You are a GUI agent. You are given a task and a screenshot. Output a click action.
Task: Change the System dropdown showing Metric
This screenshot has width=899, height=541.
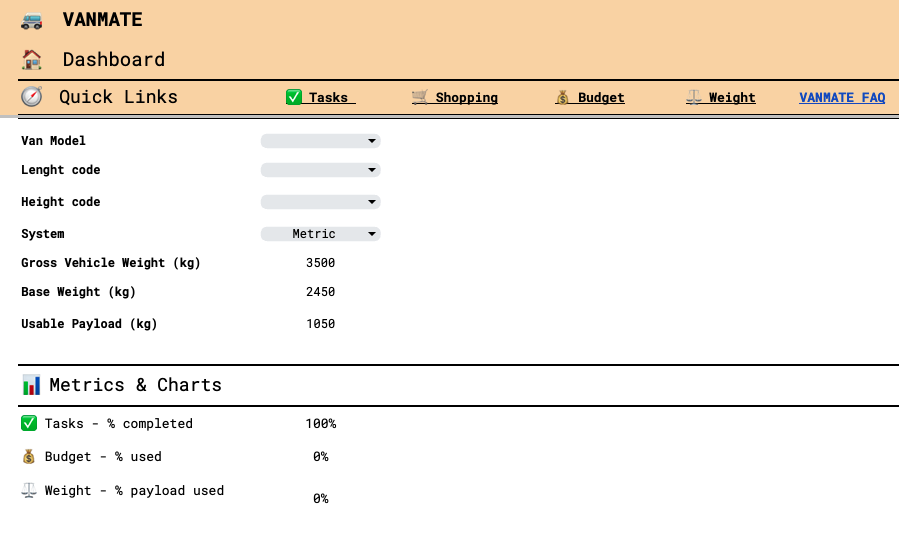320,234
